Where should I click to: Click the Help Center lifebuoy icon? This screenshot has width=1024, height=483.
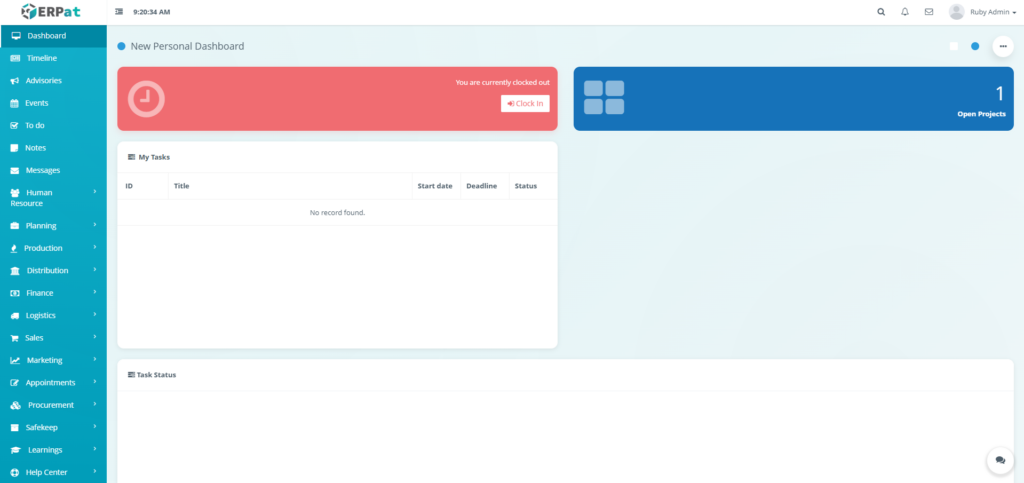pos(15,473)
